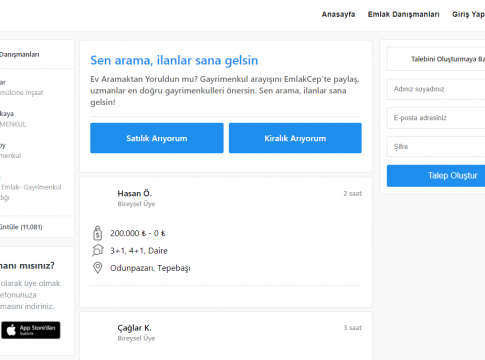
Task: Click the Satılık Arıyorum button
Action: [x=157, y=138]
